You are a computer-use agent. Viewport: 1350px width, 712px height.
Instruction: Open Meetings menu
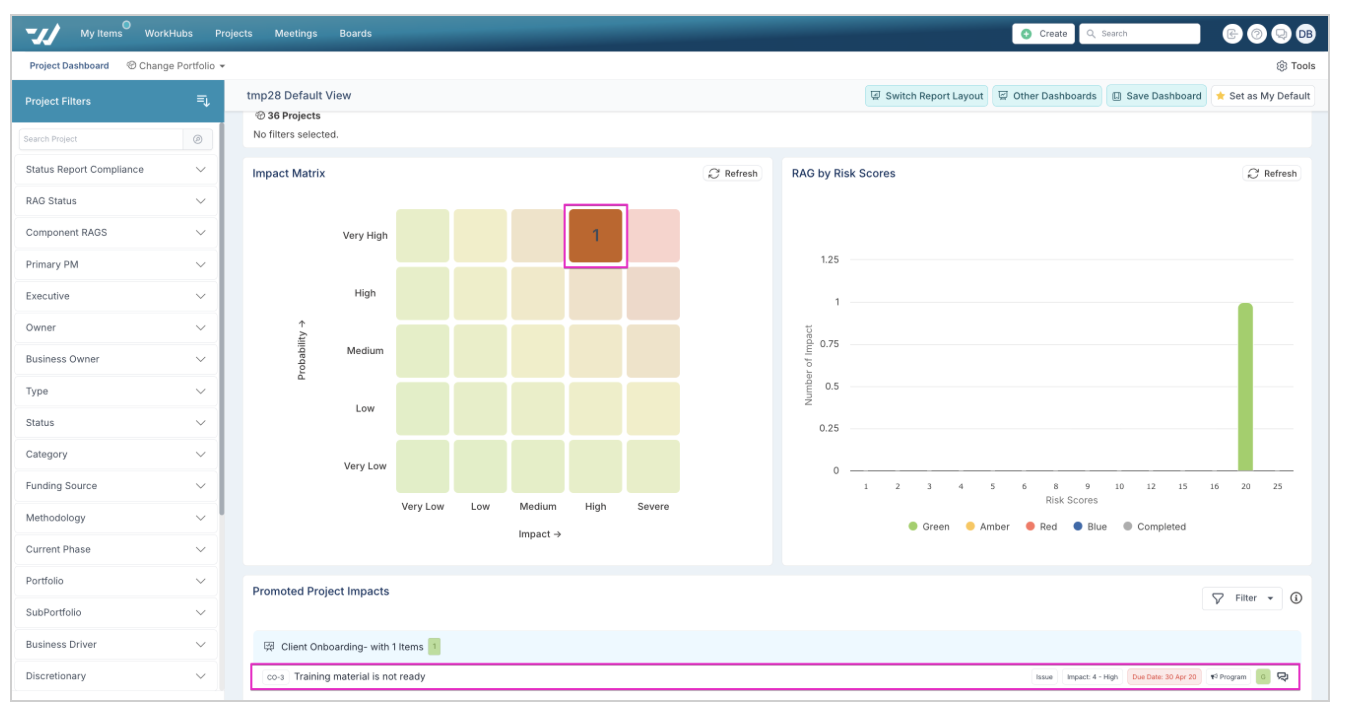[x=296, y=34]
